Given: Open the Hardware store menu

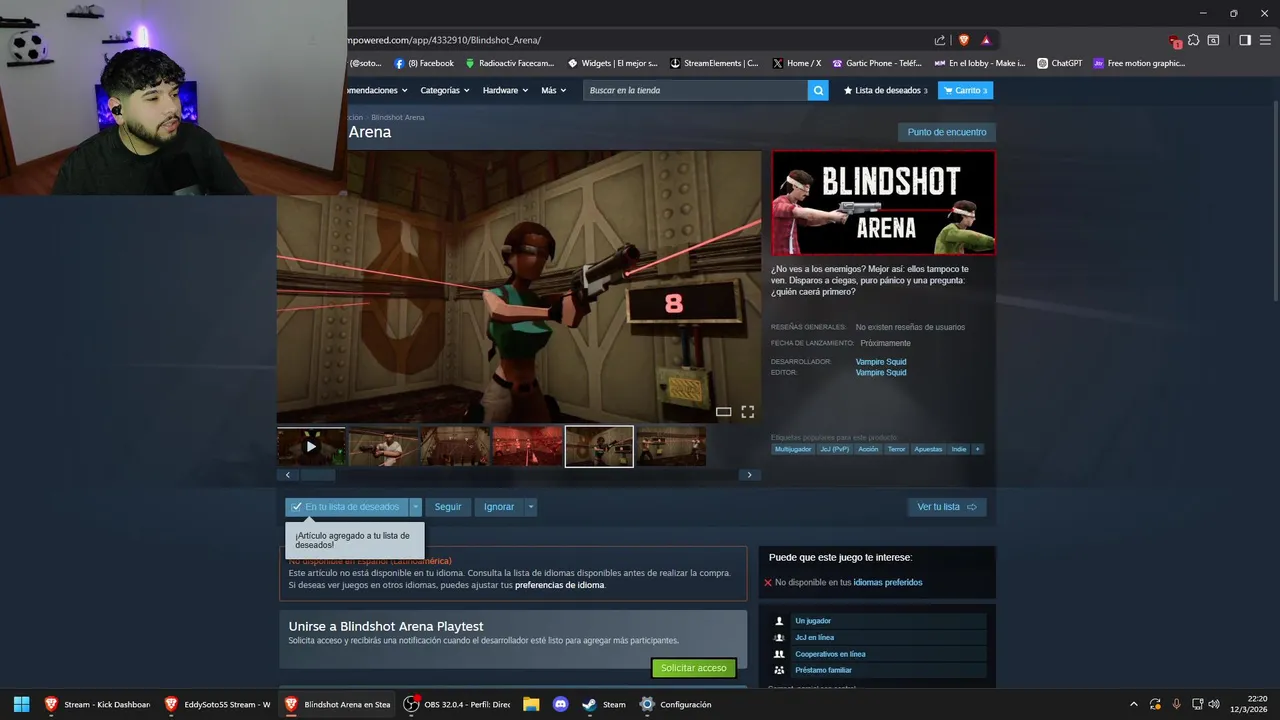Looking at the screenshot, I should (x=505, y=90).
